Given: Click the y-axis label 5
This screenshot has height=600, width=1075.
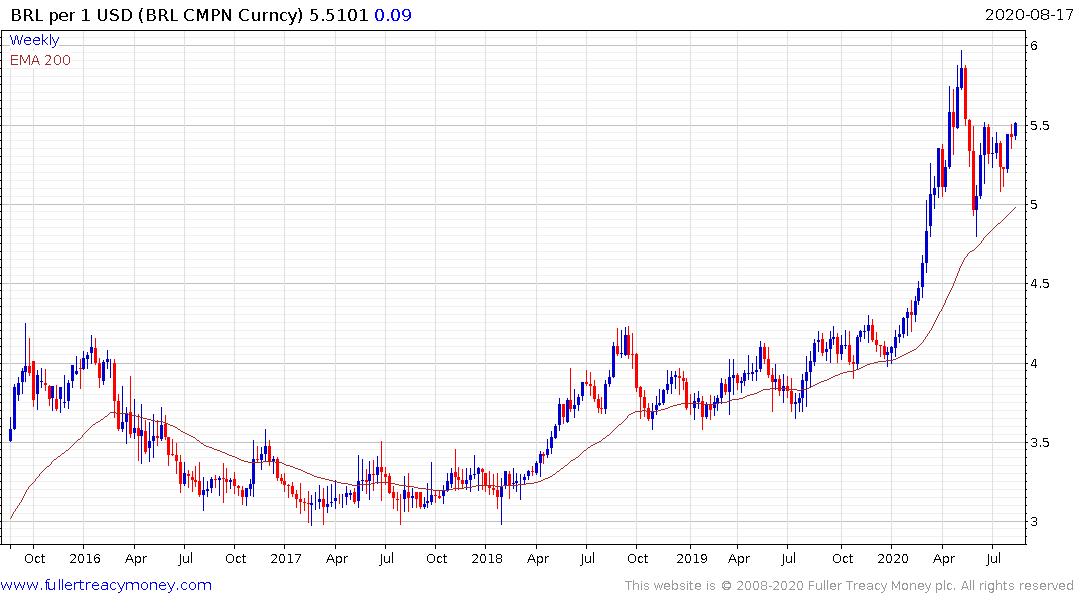Looking at the screenshot, I should tap(1034, 204).
